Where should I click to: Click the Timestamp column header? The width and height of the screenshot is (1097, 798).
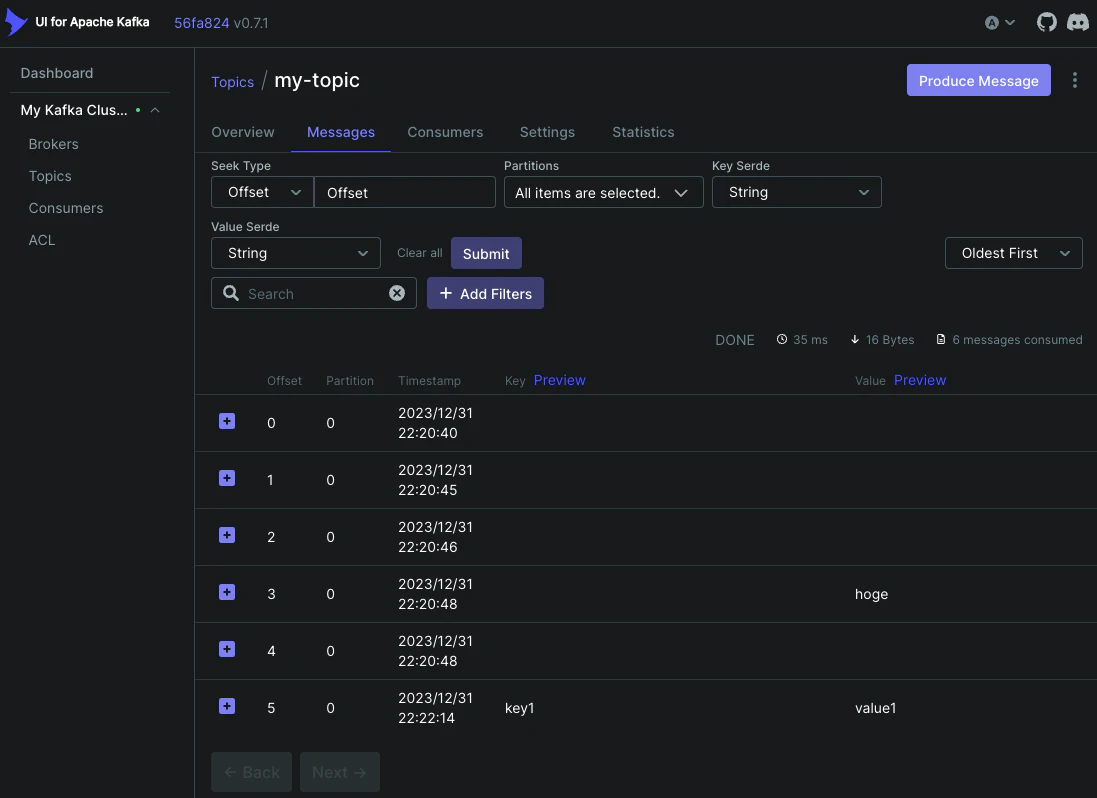429,380
